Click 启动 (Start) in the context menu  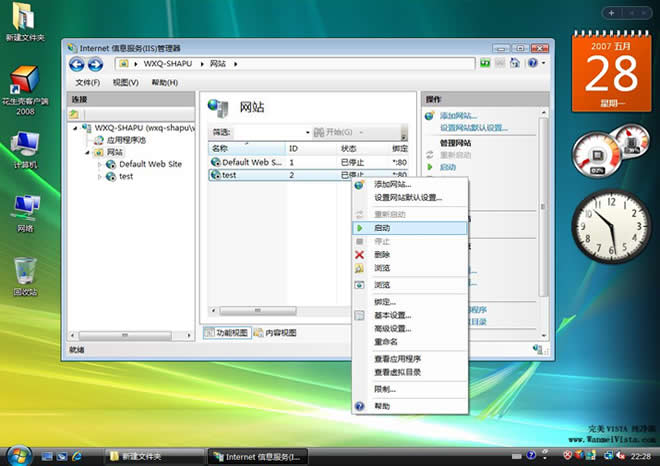click(382, 228)
